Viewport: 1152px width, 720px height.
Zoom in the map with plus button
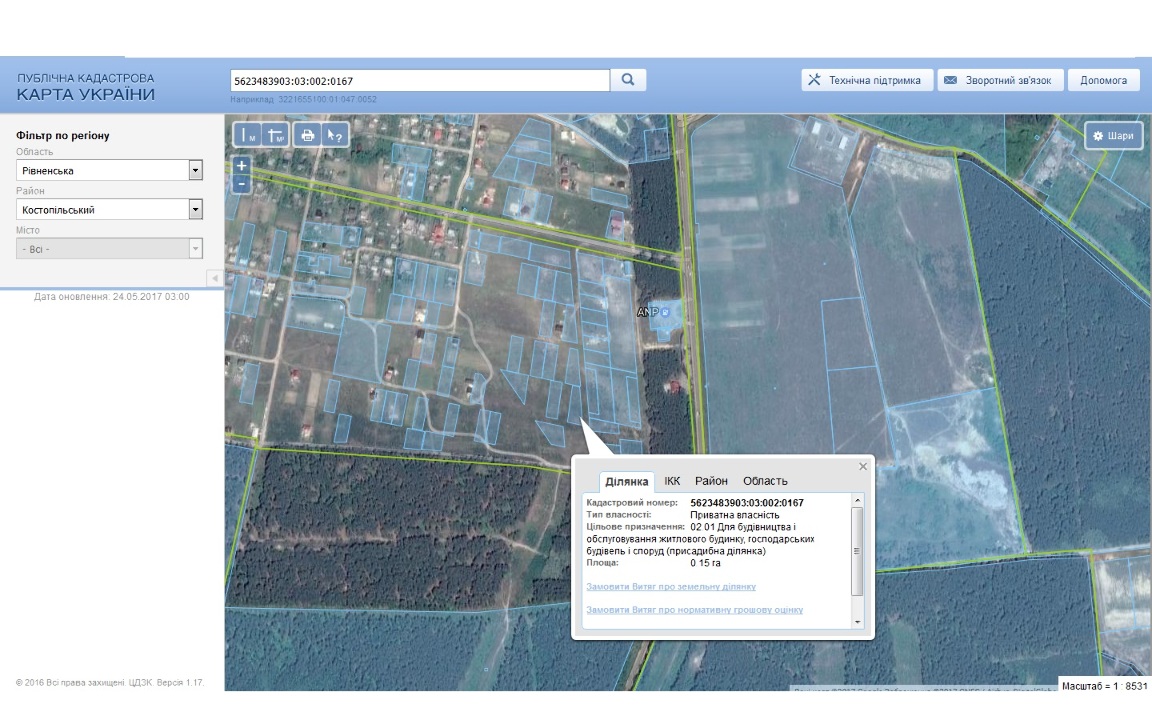(x=241, y=166)
